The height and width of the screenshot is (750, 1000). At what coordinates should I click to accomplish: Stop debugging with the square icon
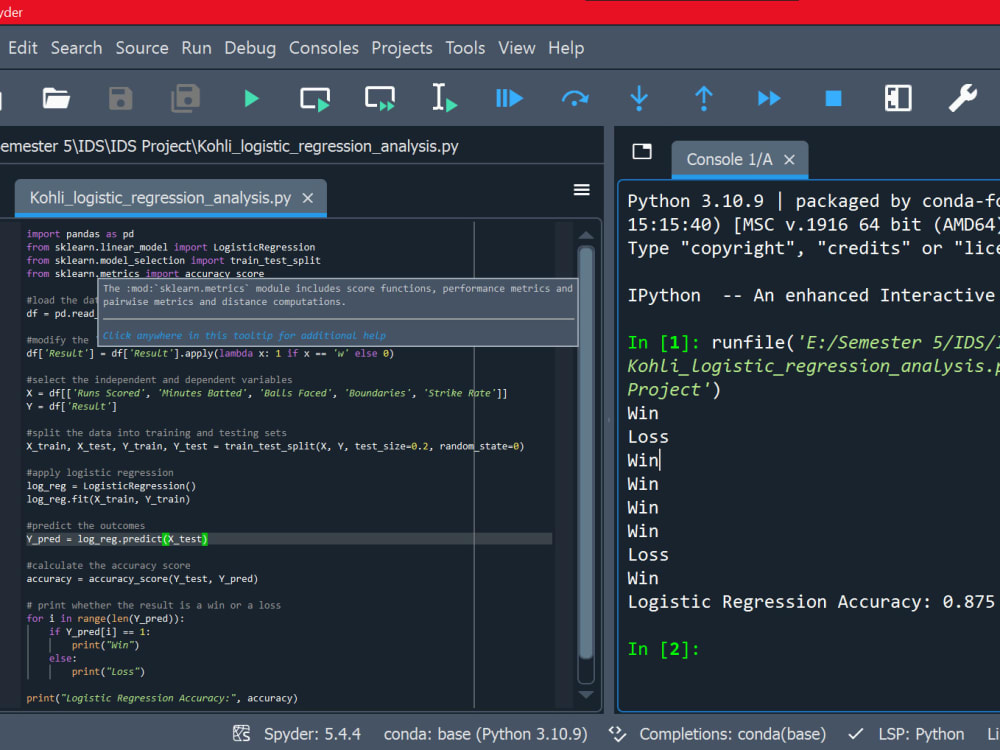(833, 98)
